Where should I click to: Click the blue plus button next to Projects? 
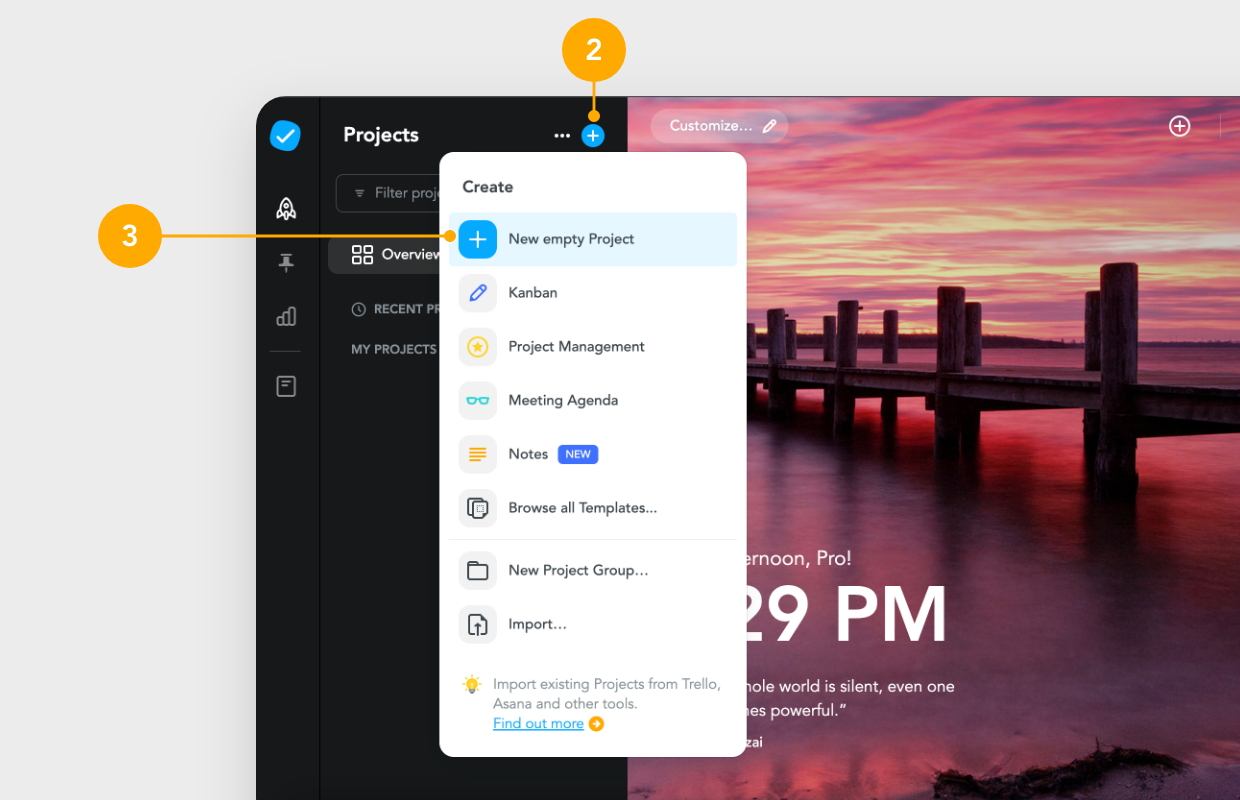[x=593, y=135]
